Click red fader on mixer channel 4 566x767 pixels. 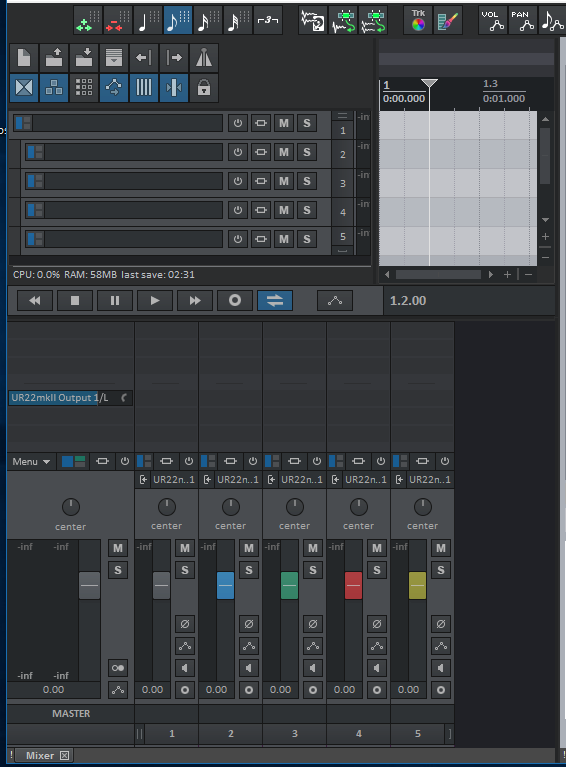point(354,585)
